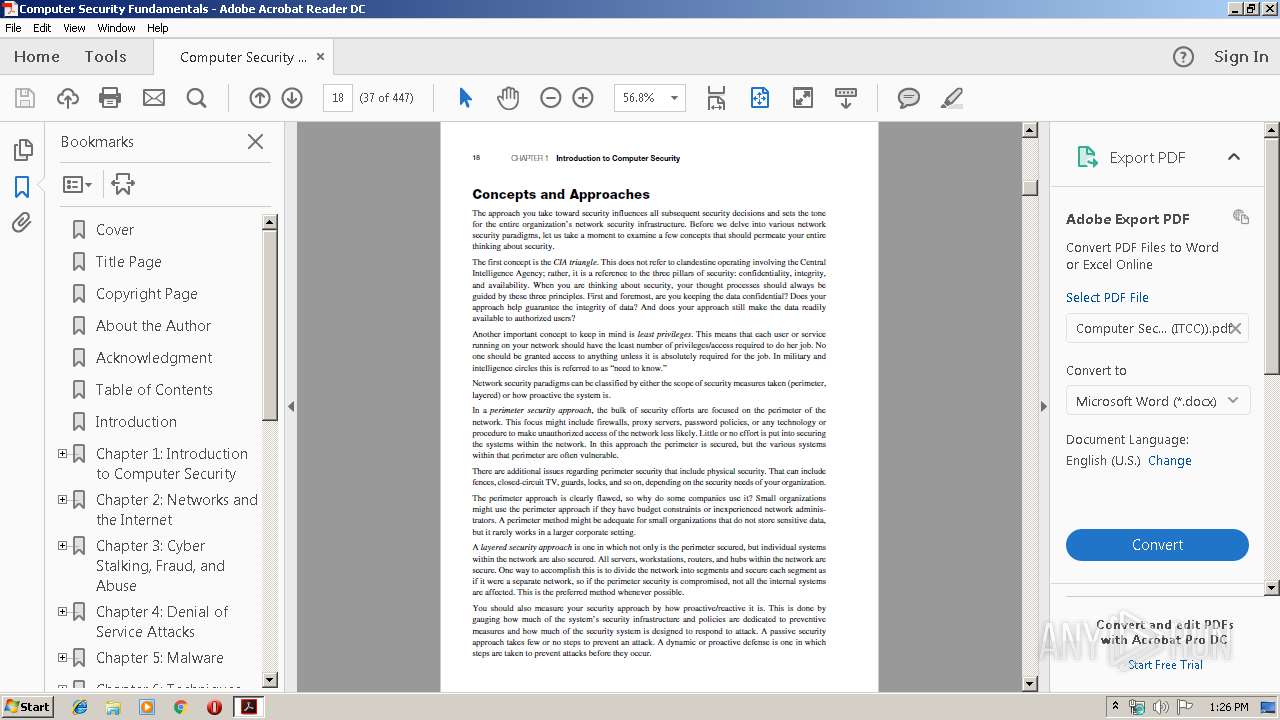Open the Copyright Page bookmark
This screenshot has height=720, width=1280.
coord(147,294)
